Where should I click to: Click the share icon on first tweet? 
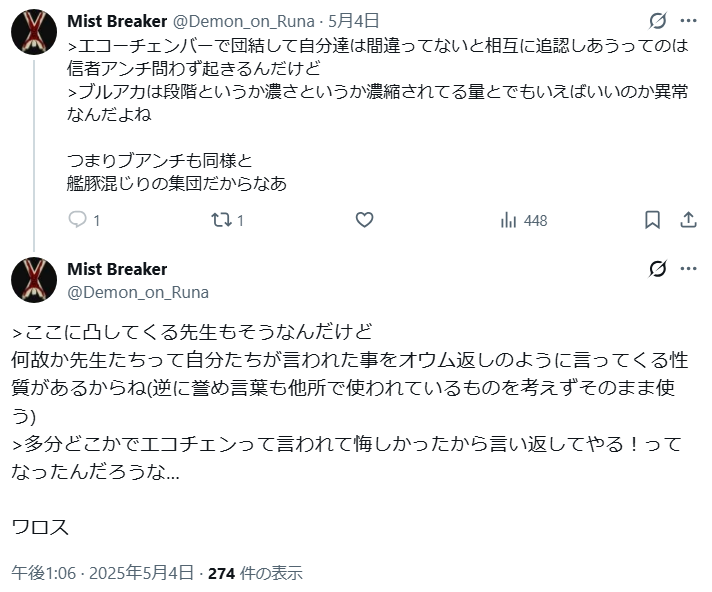tap(688, 220)
